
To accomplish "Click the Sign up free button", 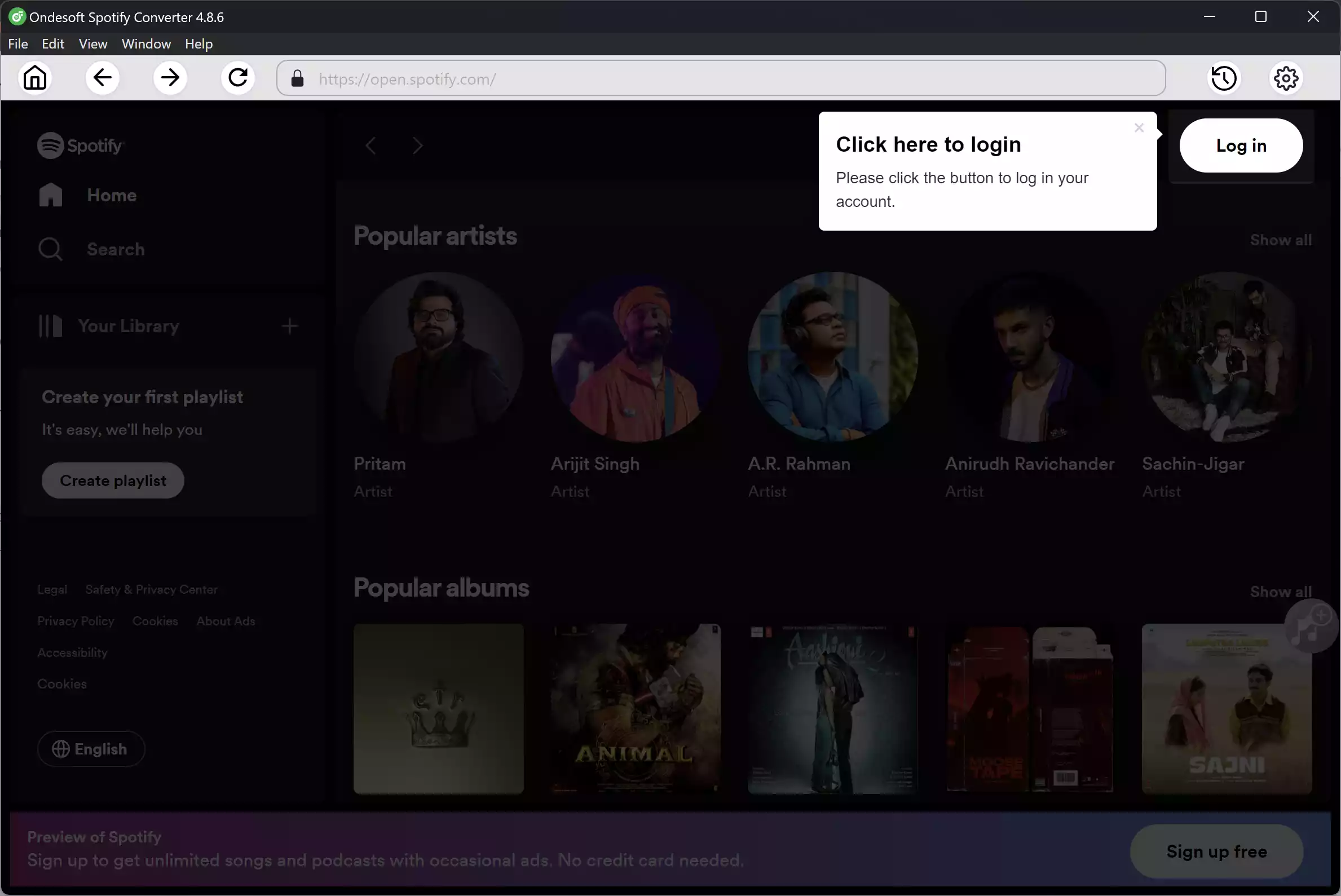I will tap(1216, 851).
